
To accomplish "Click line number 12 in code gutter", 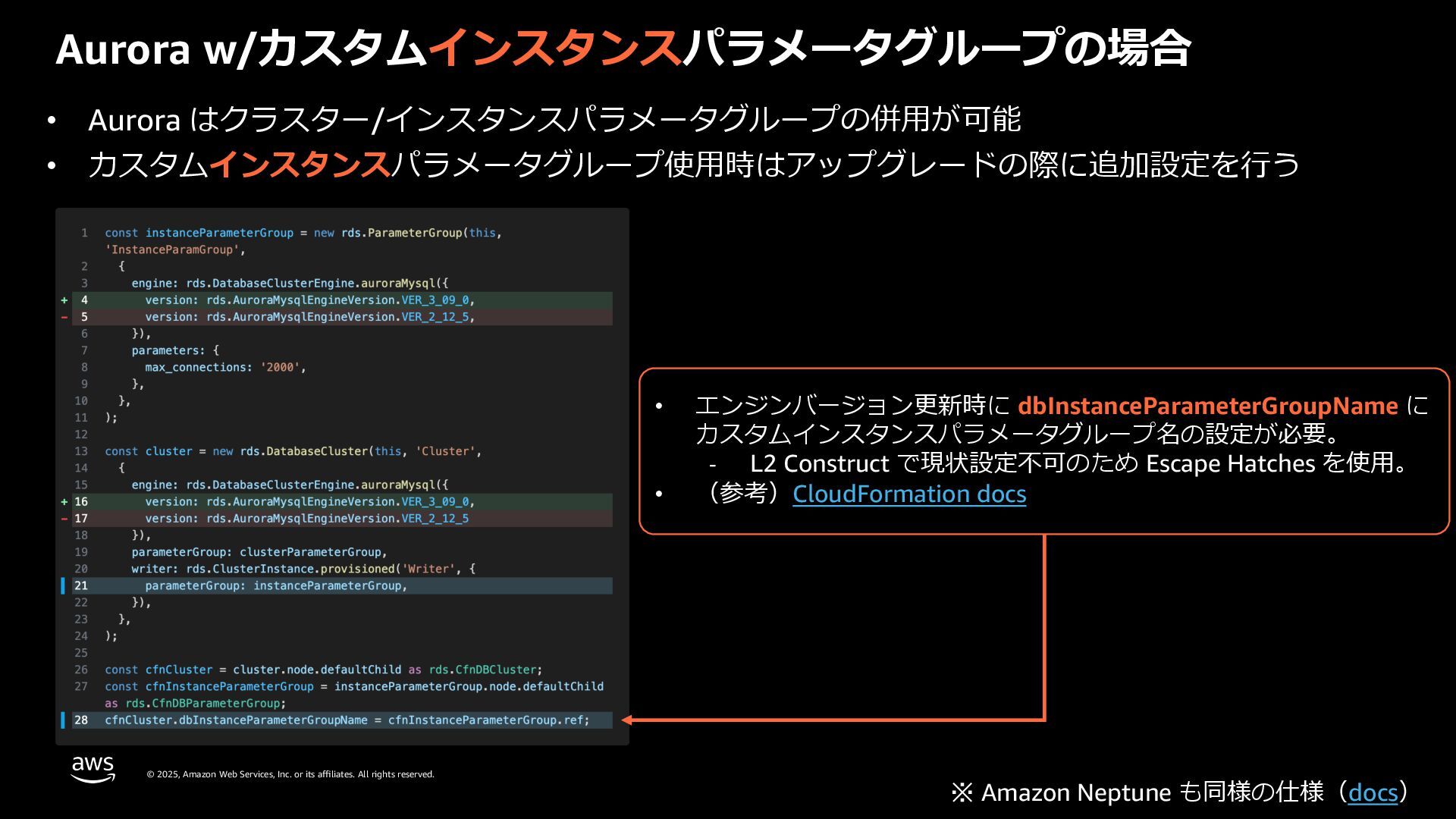I will pyautogui.click(x=81, y=435).
